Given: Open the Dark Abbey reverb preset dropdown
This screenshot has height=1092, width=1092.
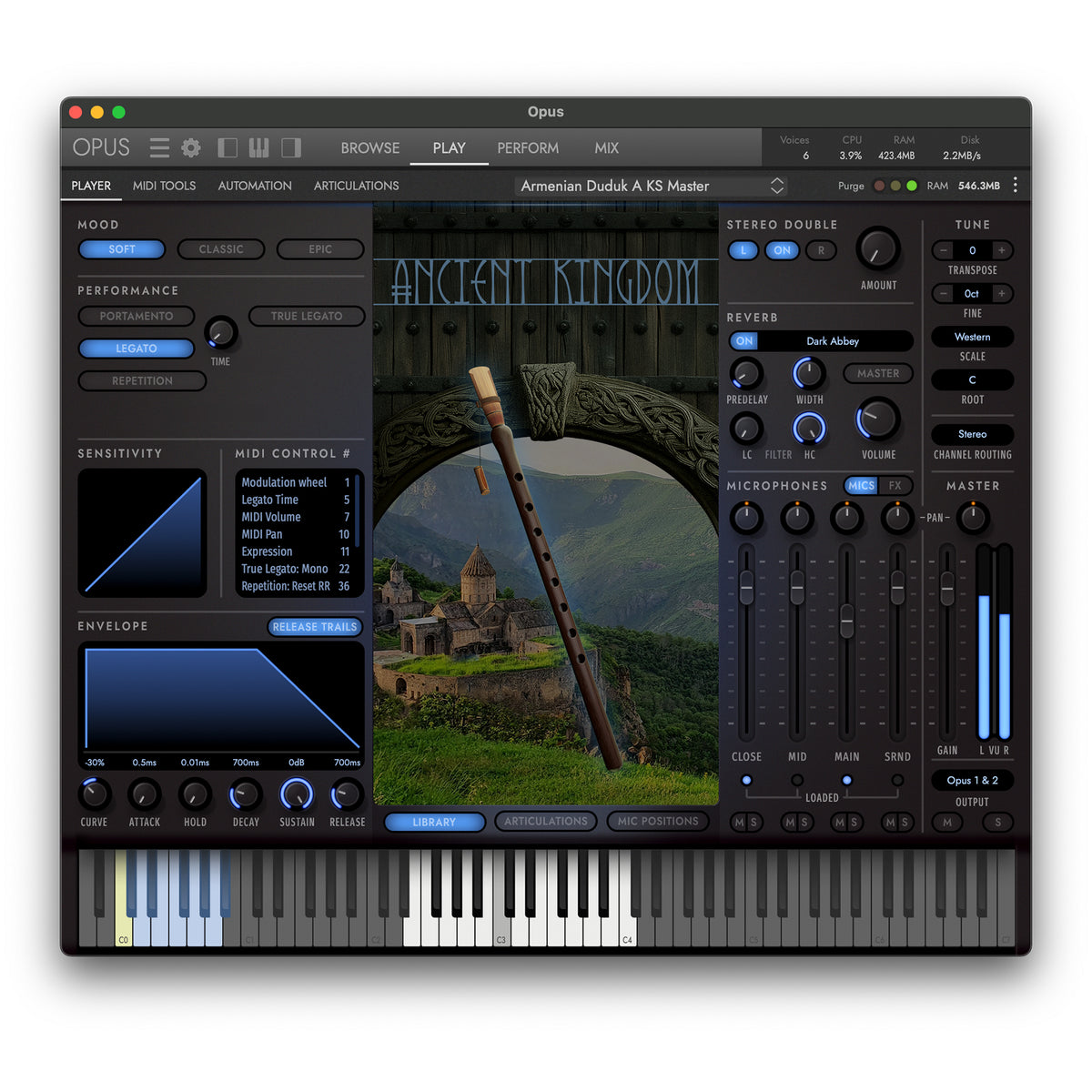Looking at the screenshot, I should pyautogui.click(x=834, y=341).
